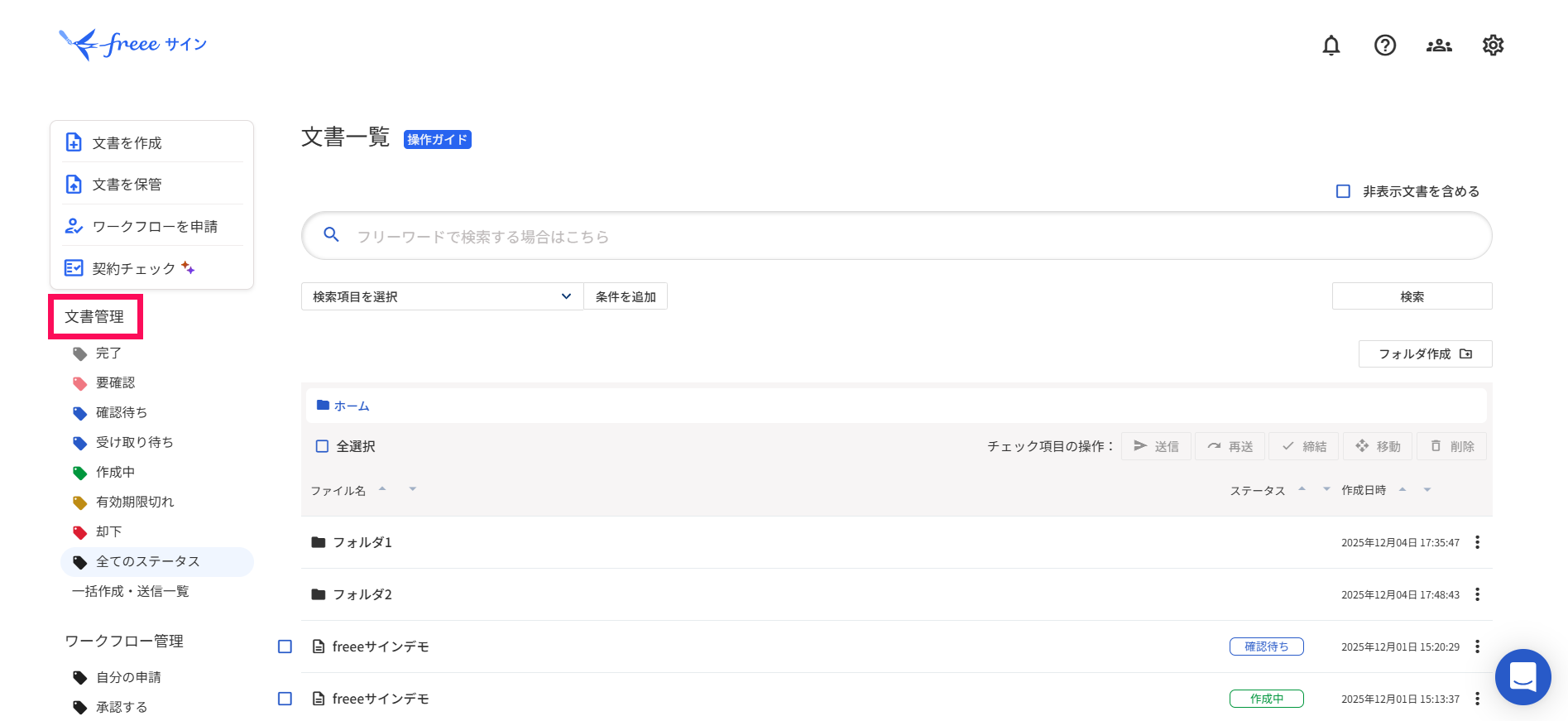Sort 作成日時 ascending arrow

[1403, 489]
